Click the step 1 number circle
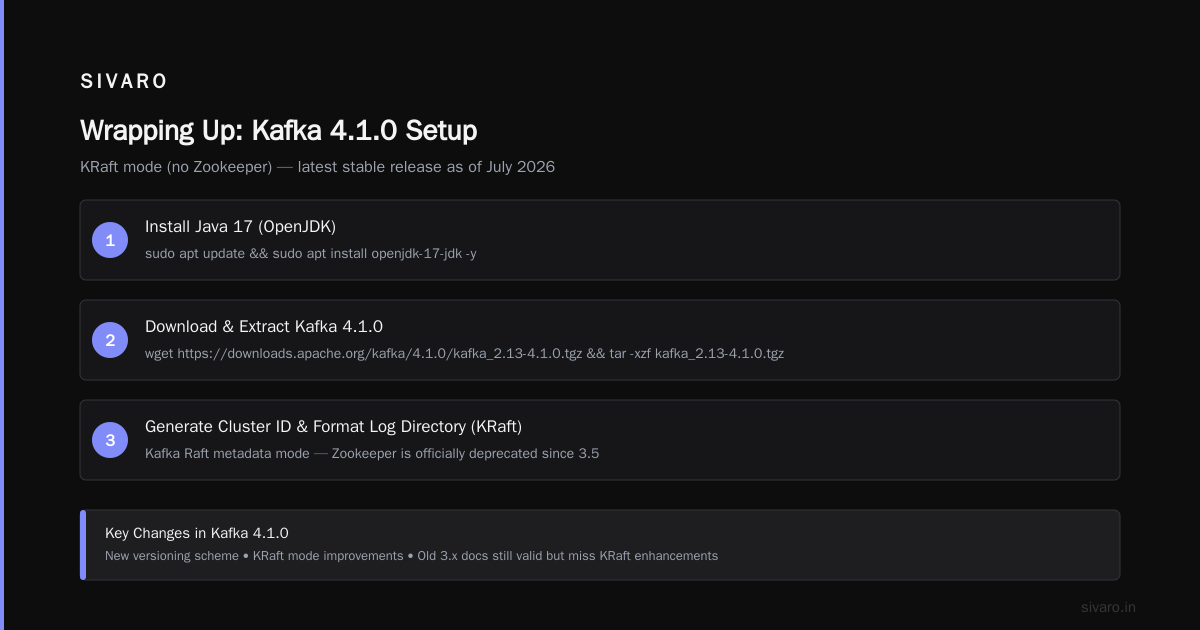The width and height of the screenshot is (1200, 630). tap(110, 240)
